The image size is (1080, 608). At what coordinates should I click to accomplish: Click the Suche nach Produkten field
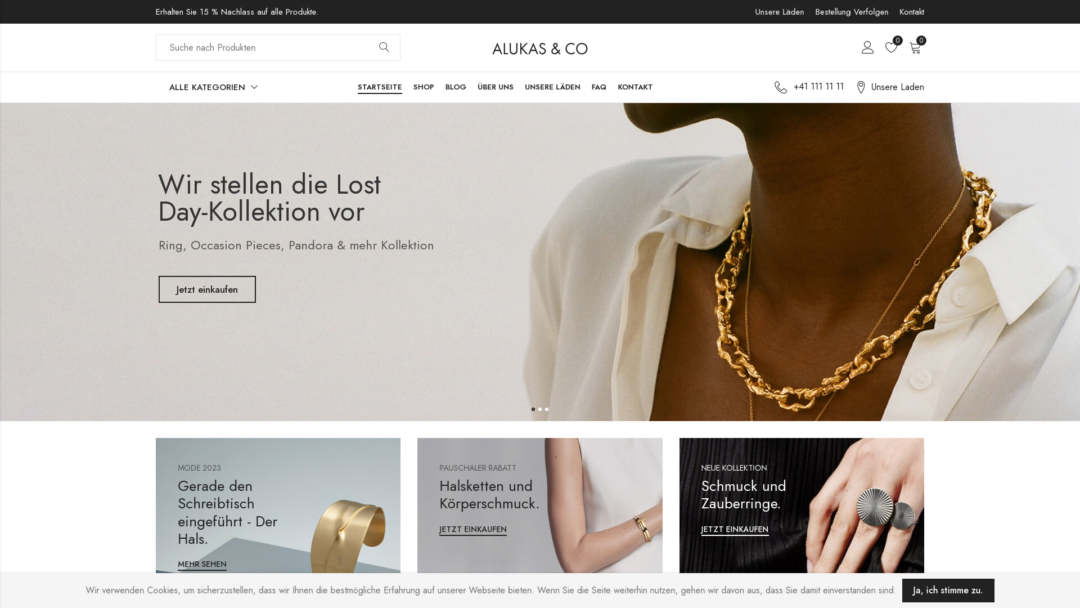coord(269,48)
